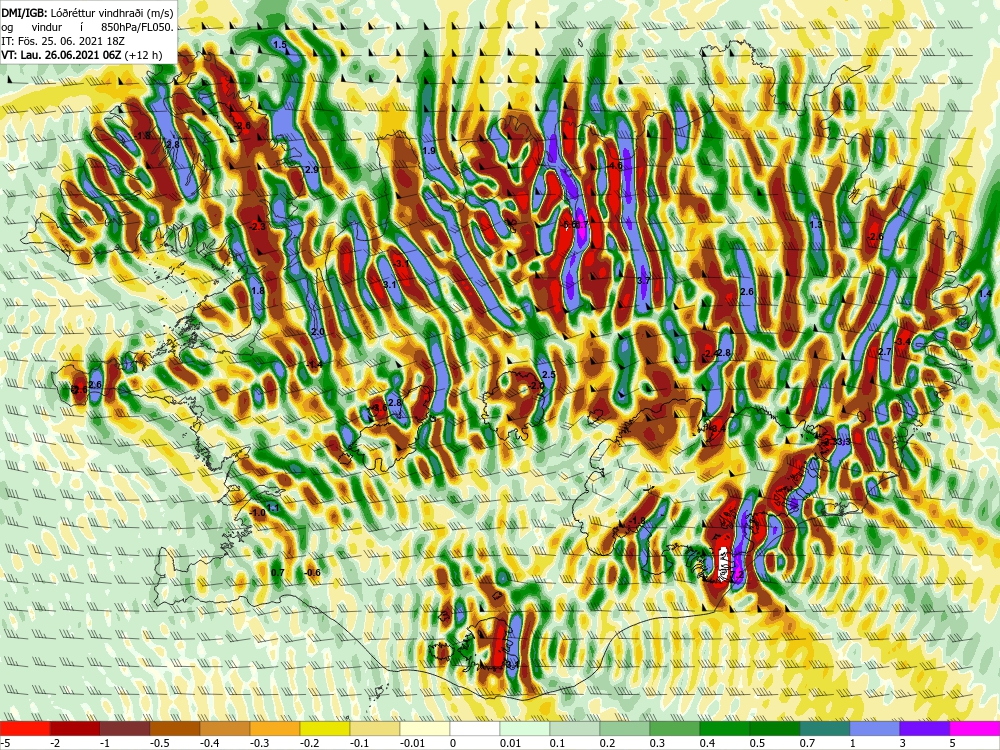The width and height of the screenshot is (1000, 750).
Task: Click the '850hPa/FL050.' text
Action: tap(137, 27)
